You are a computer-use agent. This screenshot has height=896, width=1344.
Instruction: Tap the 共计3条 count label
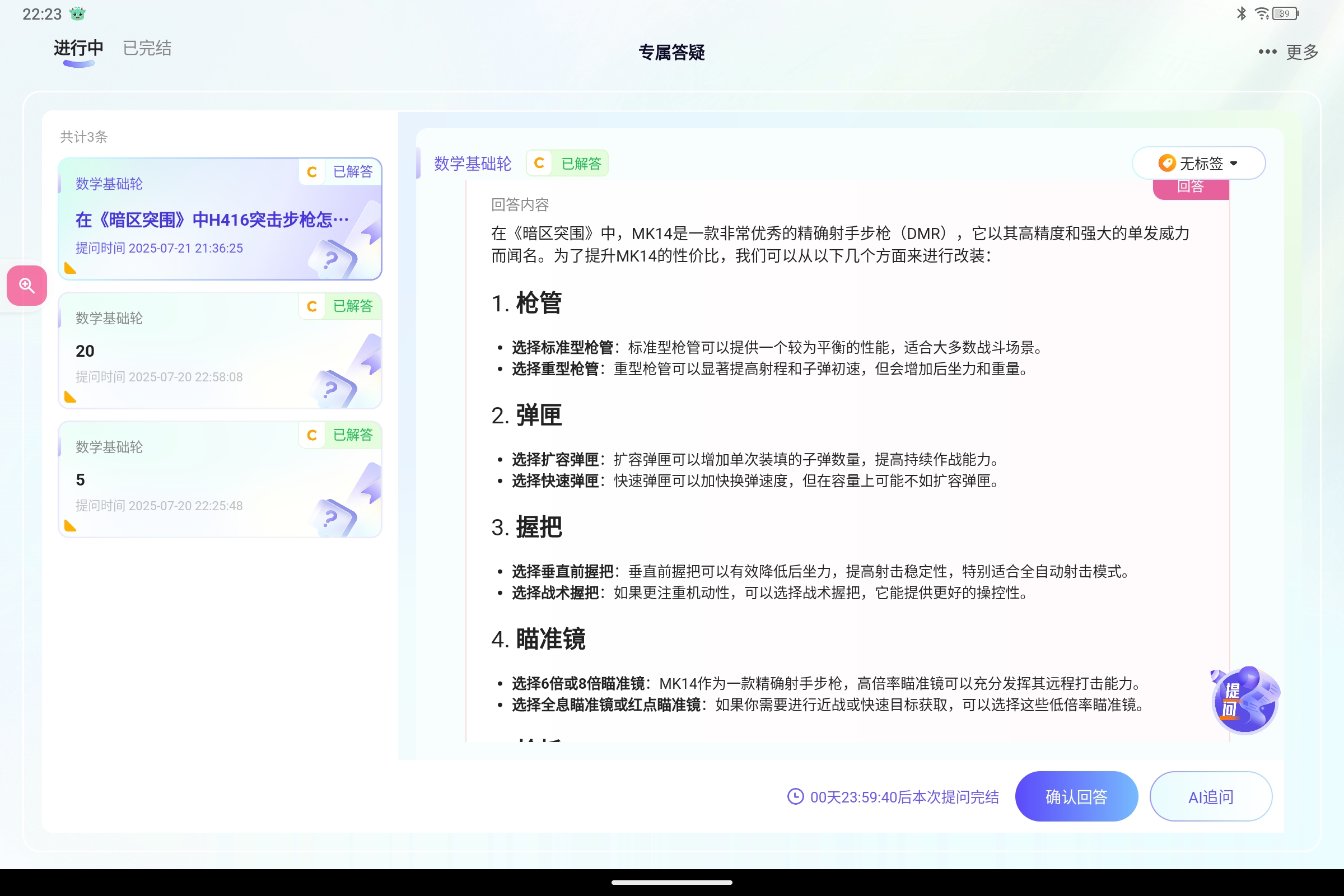point(84,137)
